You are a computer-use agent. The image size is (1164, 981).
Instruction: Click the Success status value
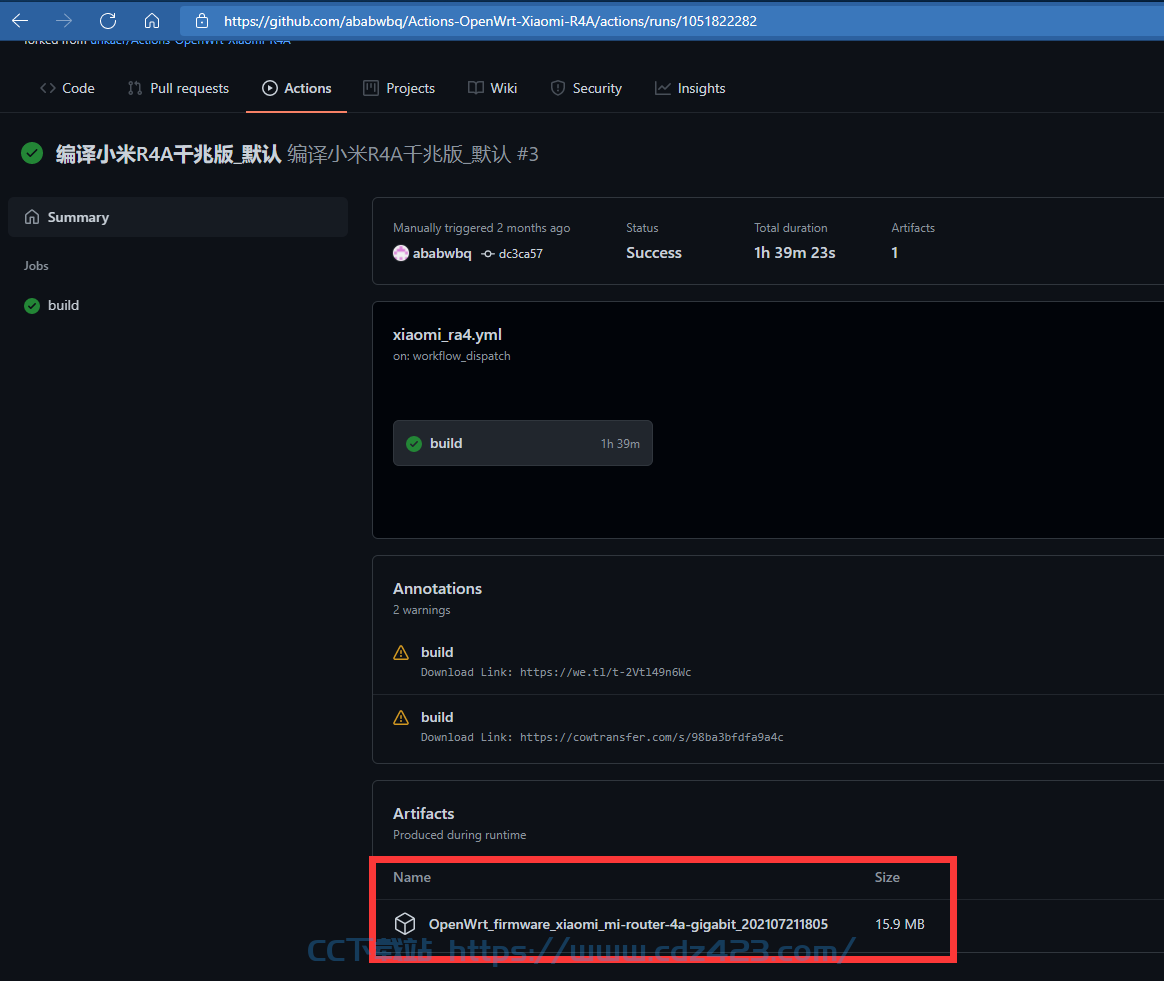click(653, 253)
